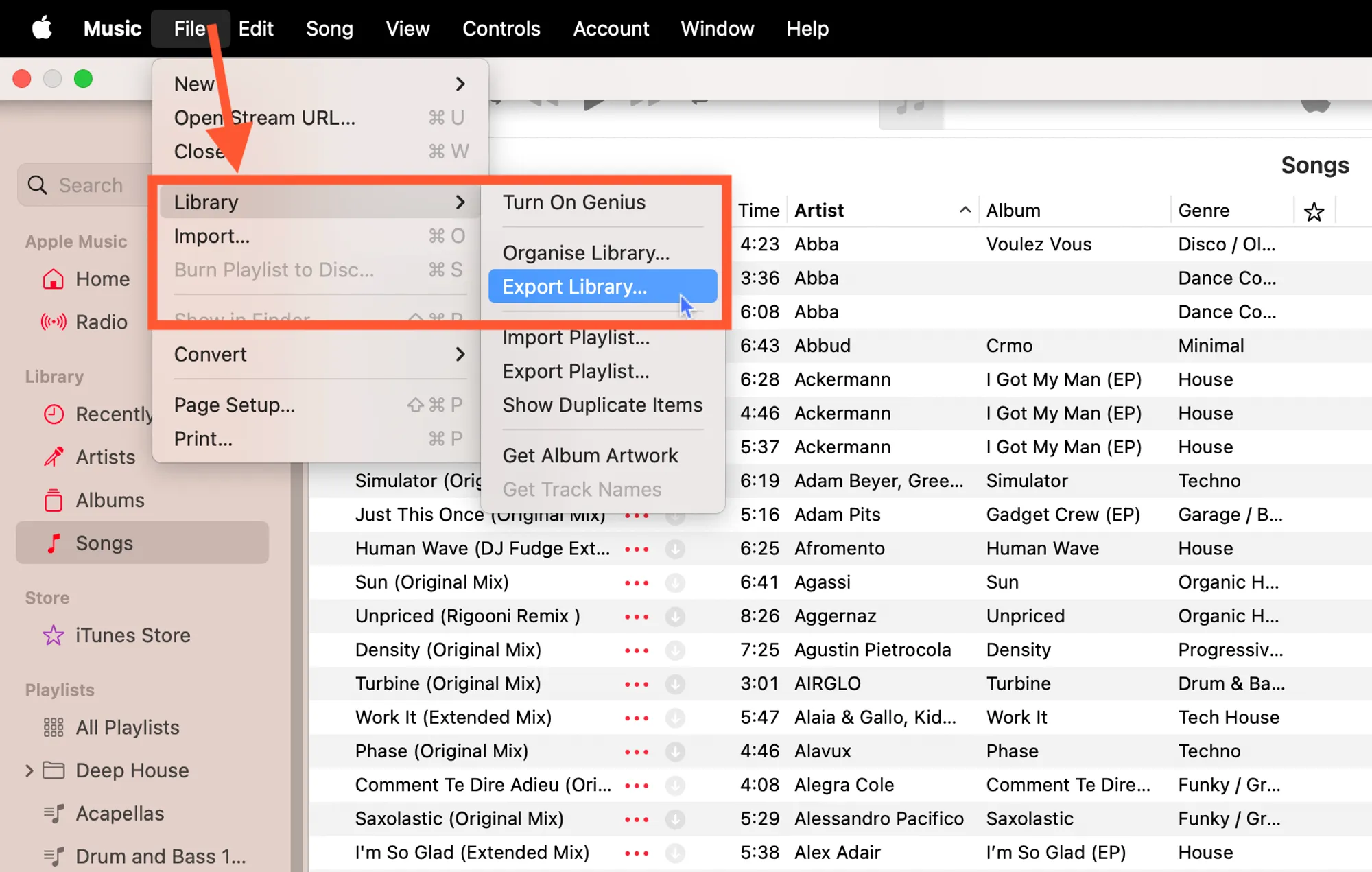Open the Controls menu in the menu bar
Screen dimensions: 1372x872
(501, 29)
